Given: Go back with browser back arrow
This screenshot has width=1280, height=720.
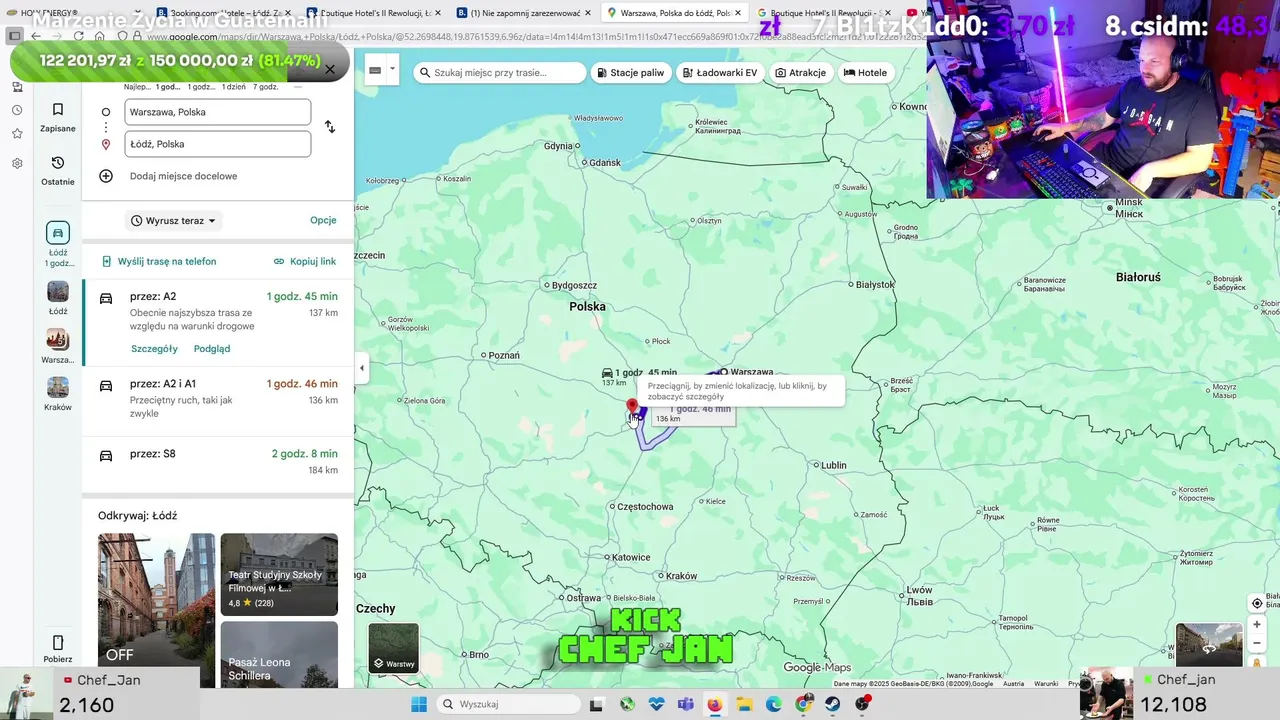Looking at the screenshot, I should point(36,36).
